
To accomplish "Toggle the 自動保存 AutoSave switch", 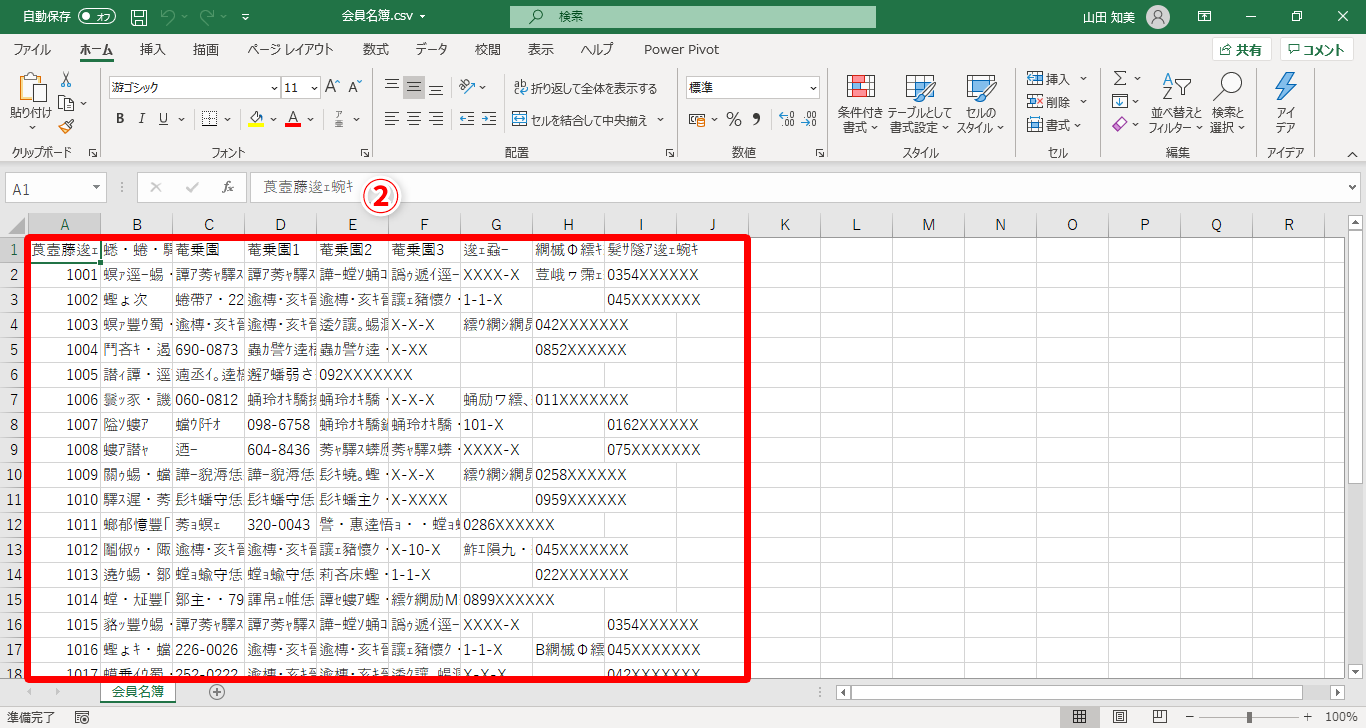I will click(x=97, y=17).
